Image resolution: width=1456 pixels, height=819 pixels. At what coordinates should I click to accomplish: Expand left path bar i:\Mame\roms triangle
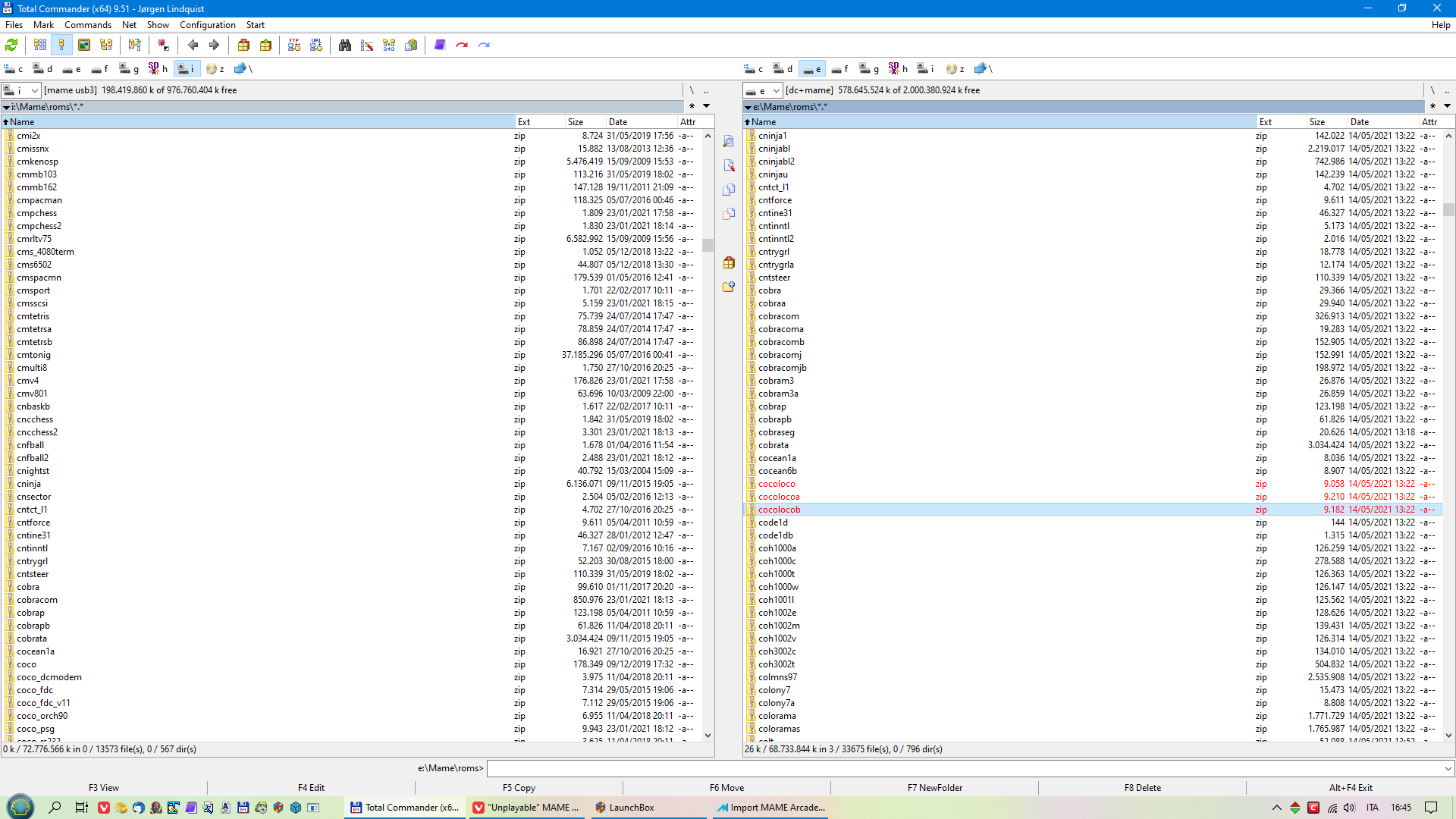tap(6, 107)
